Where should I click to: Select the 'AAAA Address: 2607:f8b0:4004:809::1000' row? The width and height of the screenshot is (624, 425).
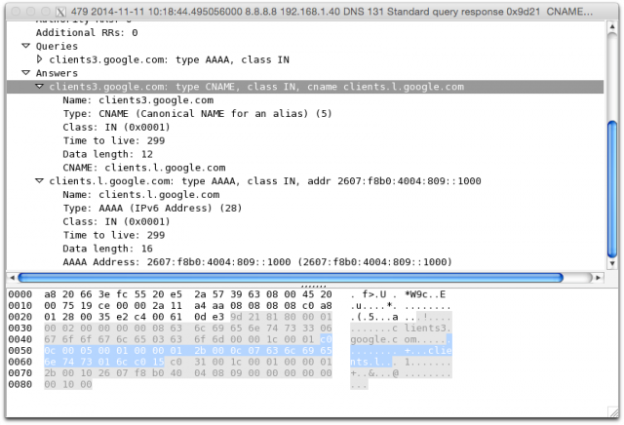tap(257, 262)
